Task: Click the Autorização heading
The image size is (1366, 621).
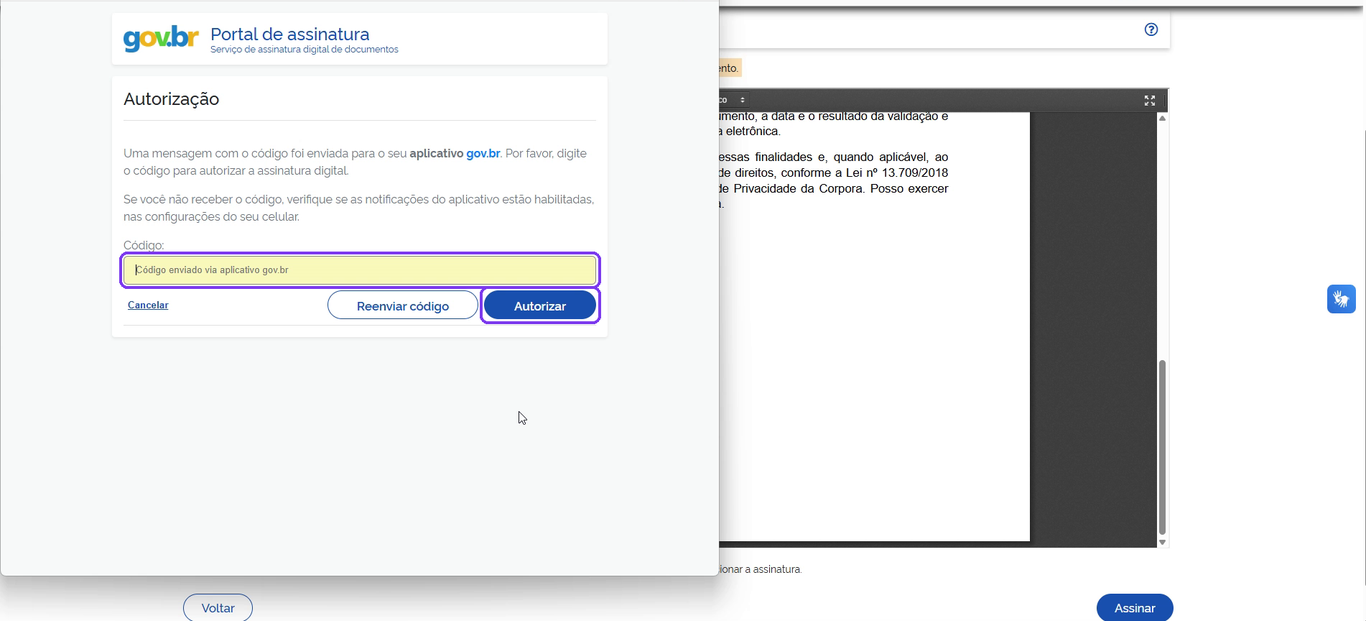Action: coord(171,99)
